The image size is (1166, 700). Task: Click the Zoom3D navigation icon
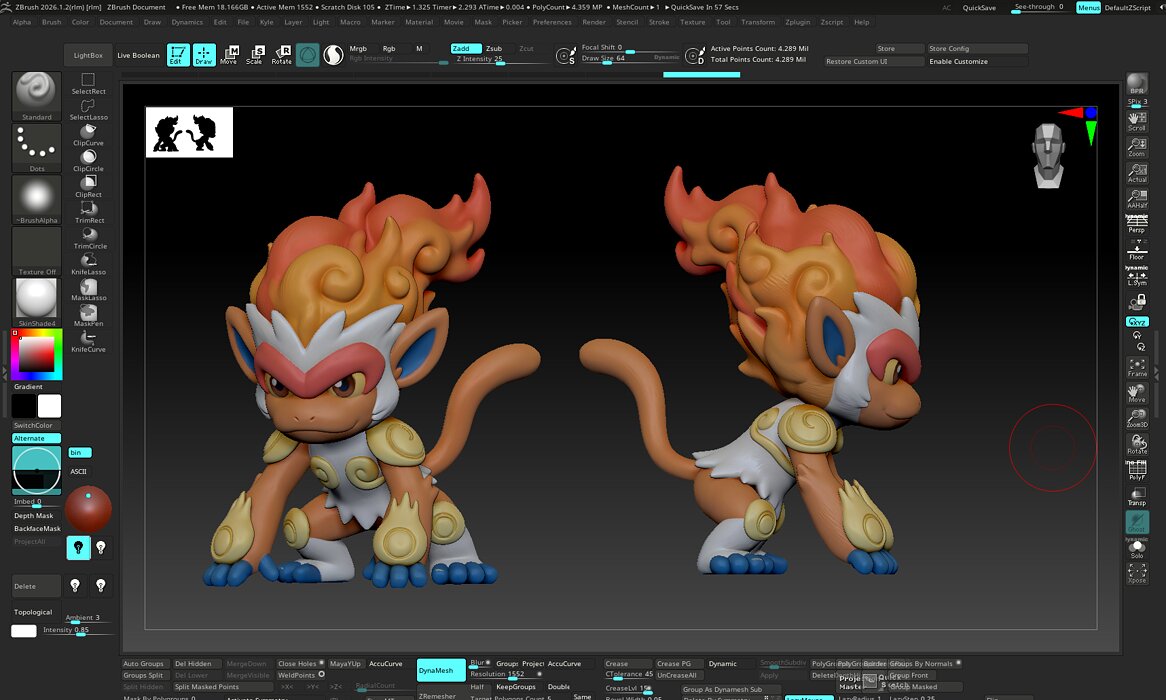1137,418
